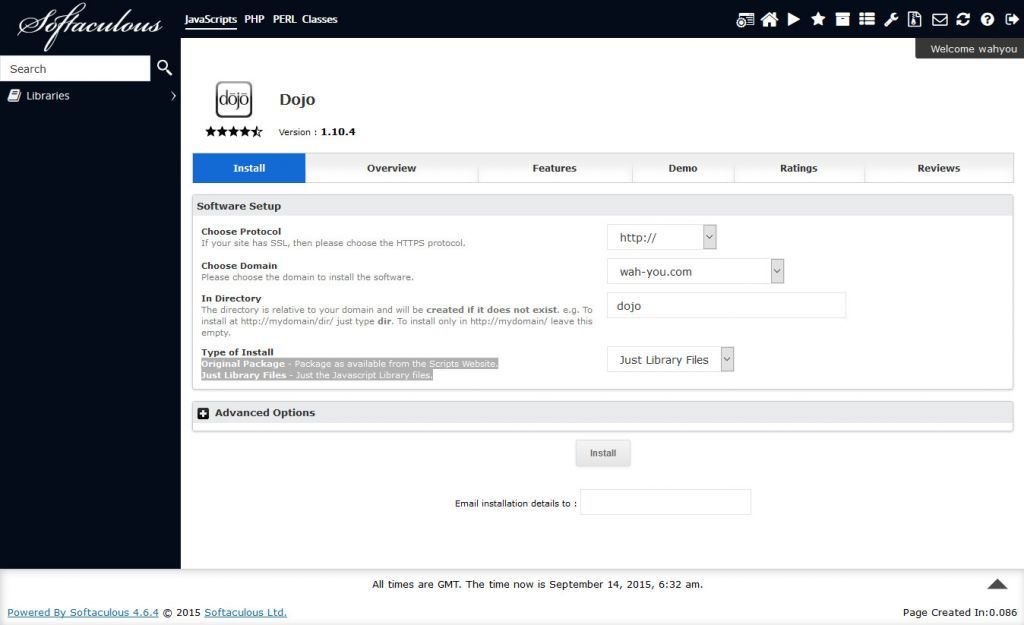This screenshot has width=1024, height=625.
Task: Switch to the Reviews tab
Action: point(938,168)
